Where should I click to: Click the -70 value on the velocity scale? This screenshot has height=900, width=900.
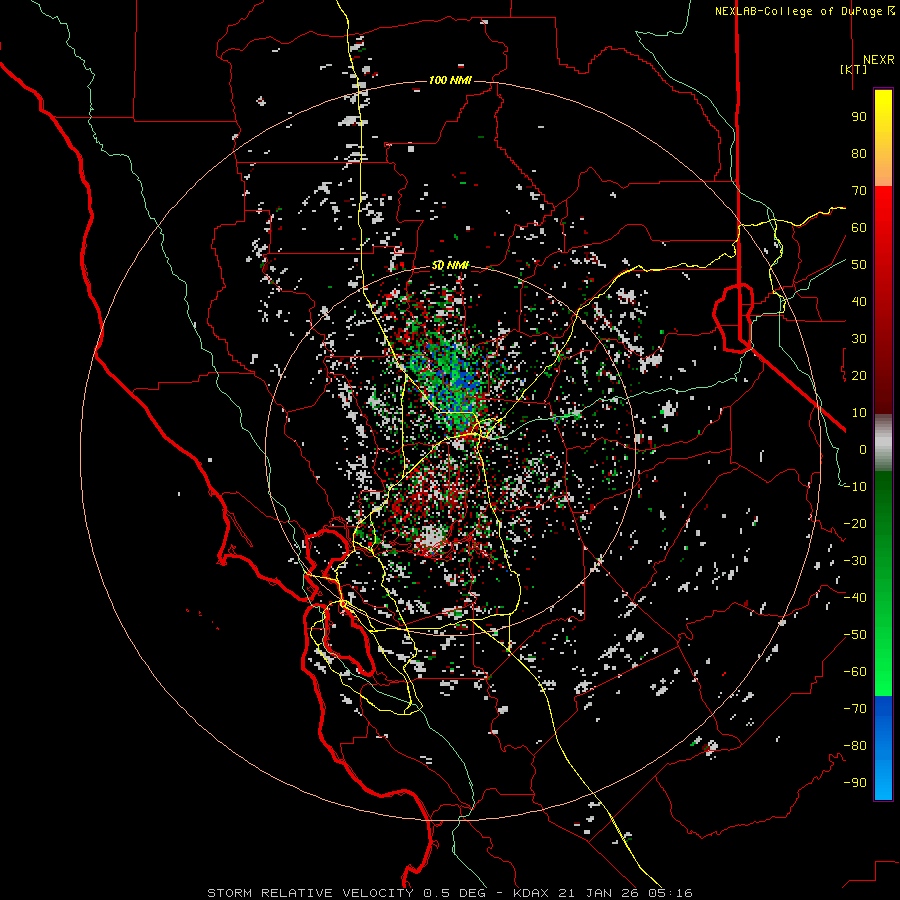[x=855, y=709]
